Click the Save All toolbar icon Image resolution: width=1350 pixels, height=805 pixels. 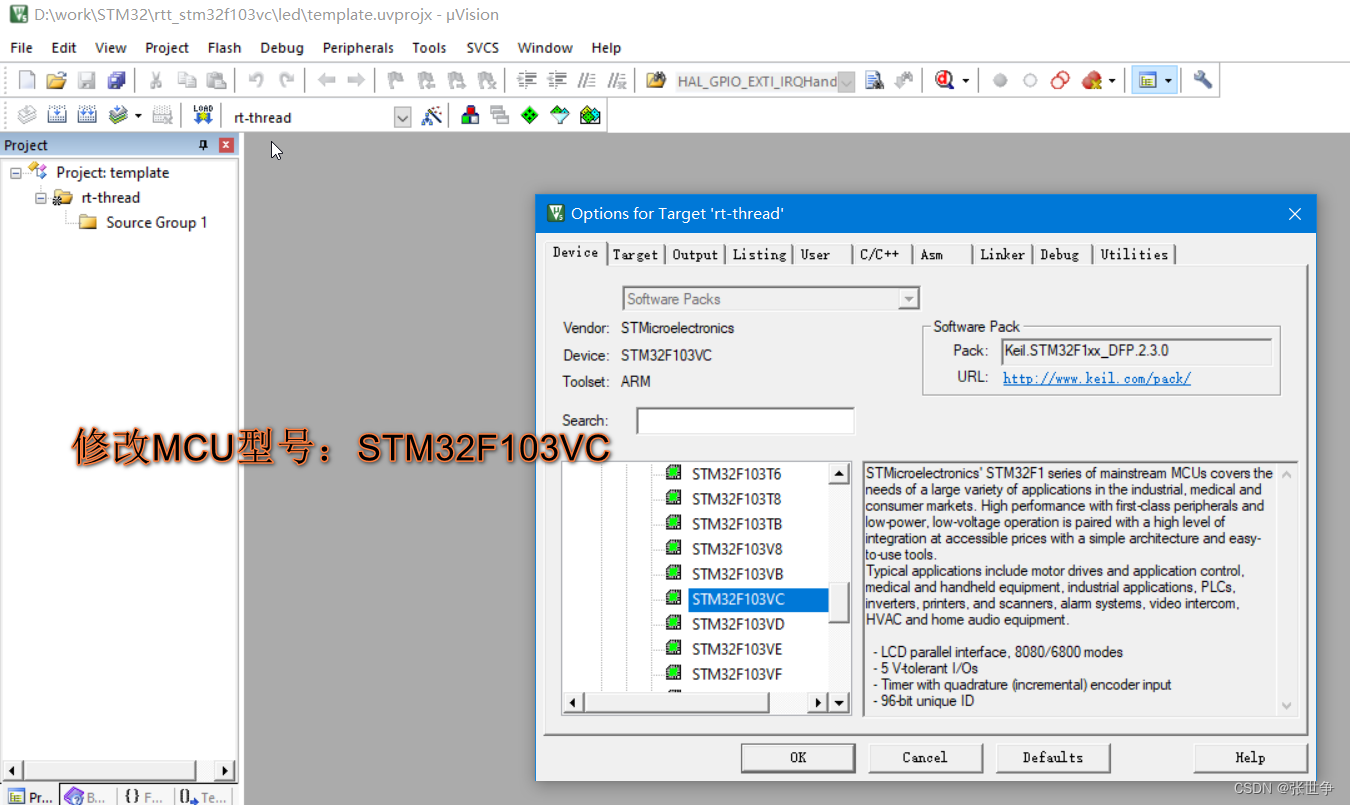(117, 81)
